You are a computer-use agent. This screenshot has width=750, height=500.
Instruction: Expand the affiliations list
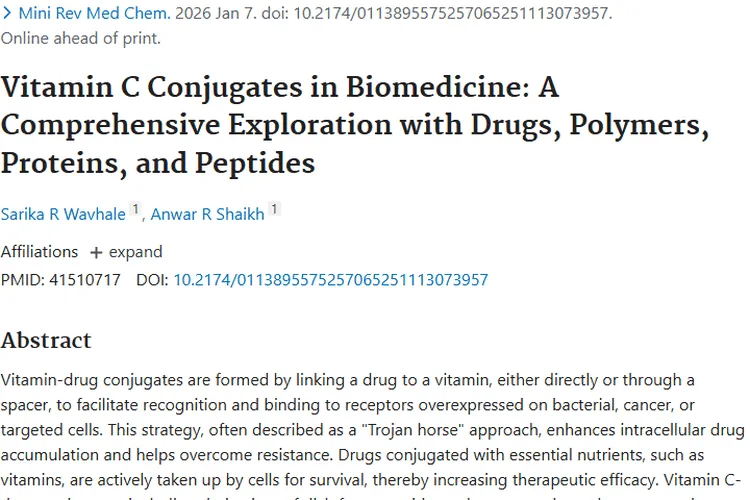[134, 252]
